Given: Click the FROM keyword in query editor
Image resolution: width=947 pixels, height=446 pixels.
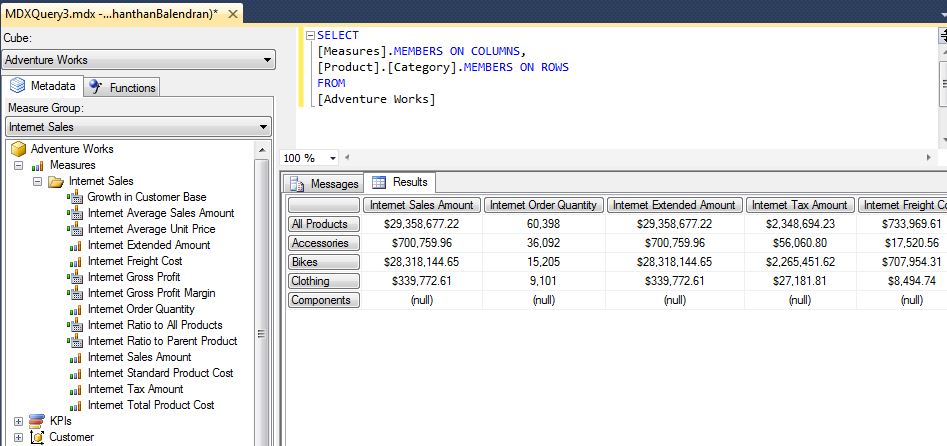Looking at the screenshot, I should (x=331, y=83).
